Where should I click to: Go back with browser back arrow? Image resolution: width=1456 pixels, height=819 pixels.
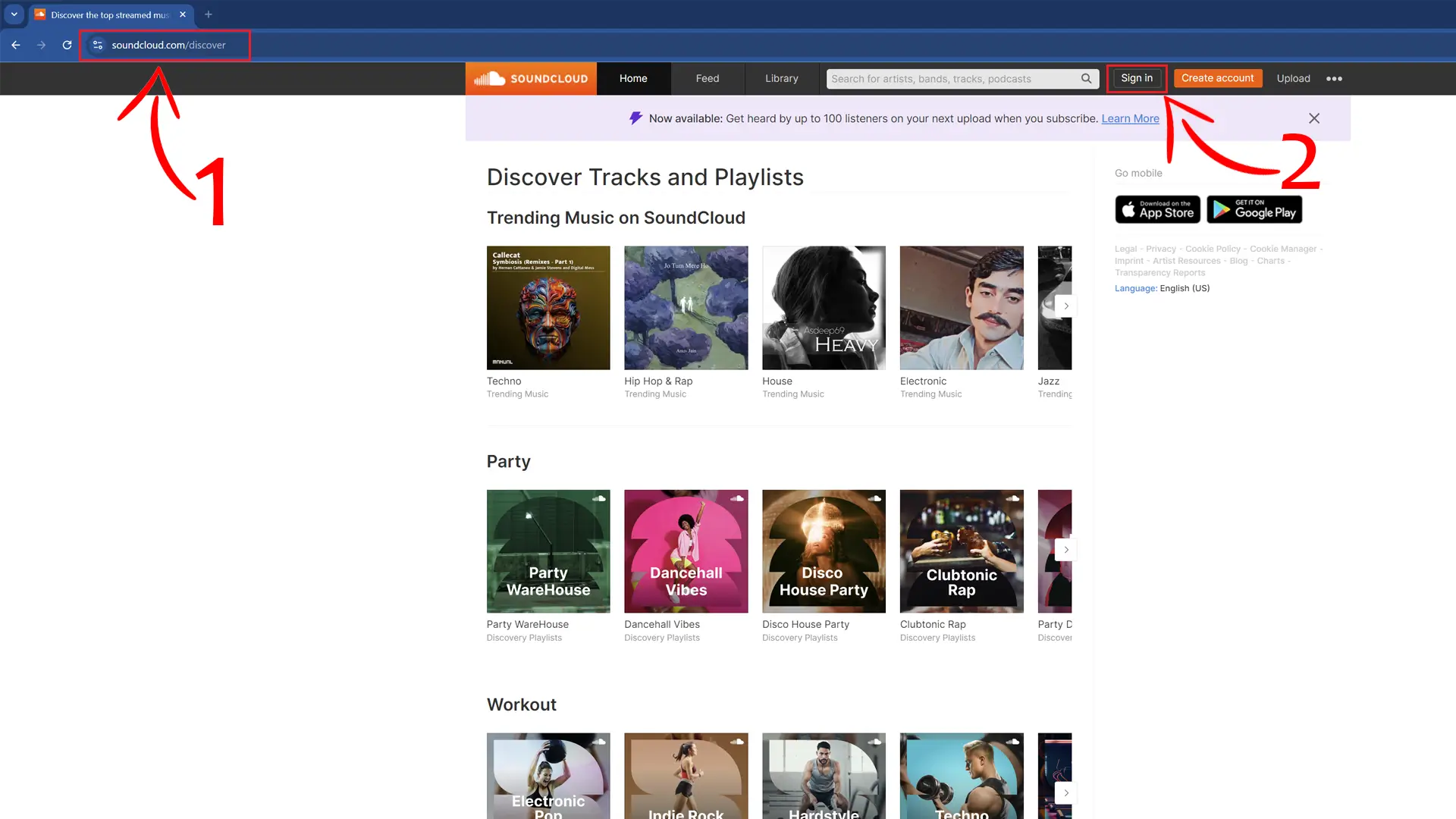click(x=16, y=45)
